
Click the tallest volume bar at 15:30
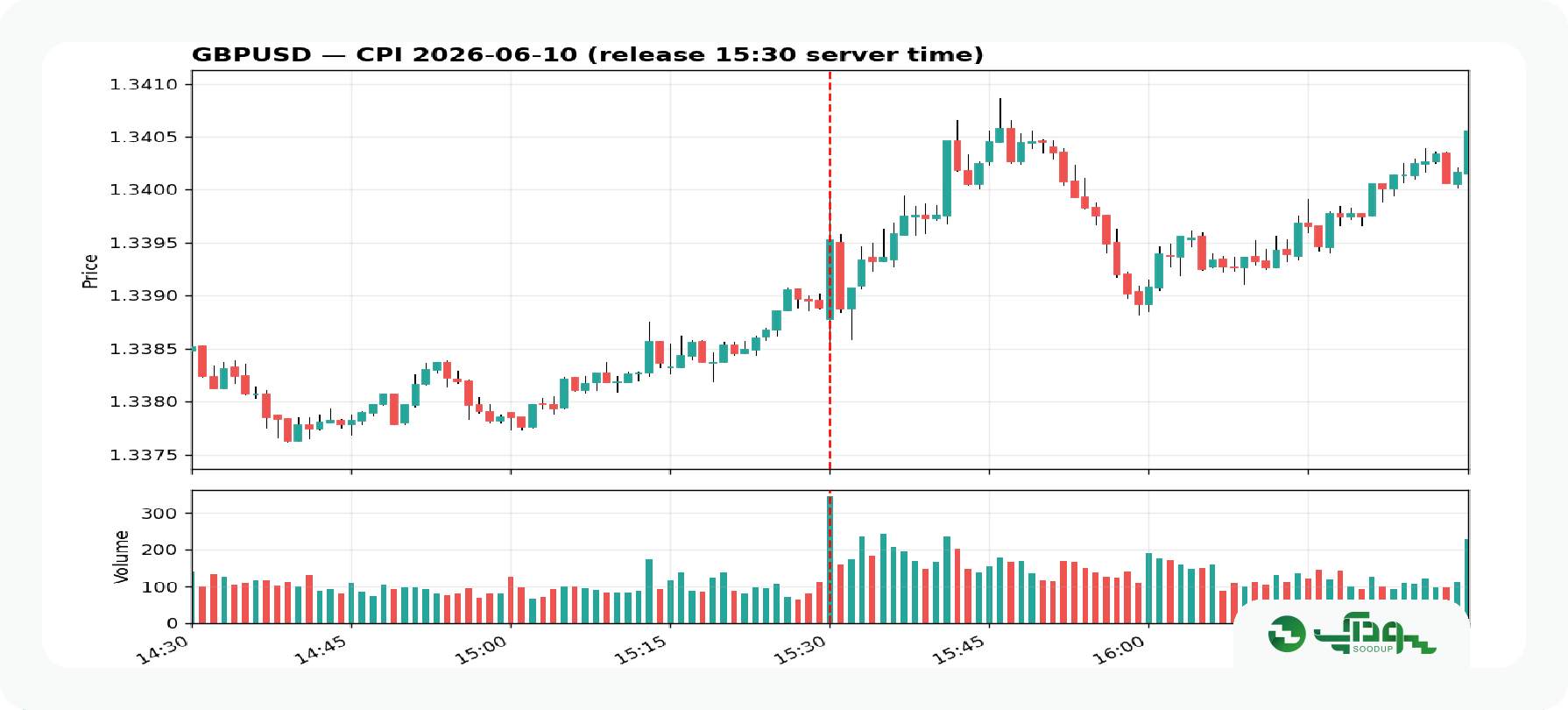(830, 559)
